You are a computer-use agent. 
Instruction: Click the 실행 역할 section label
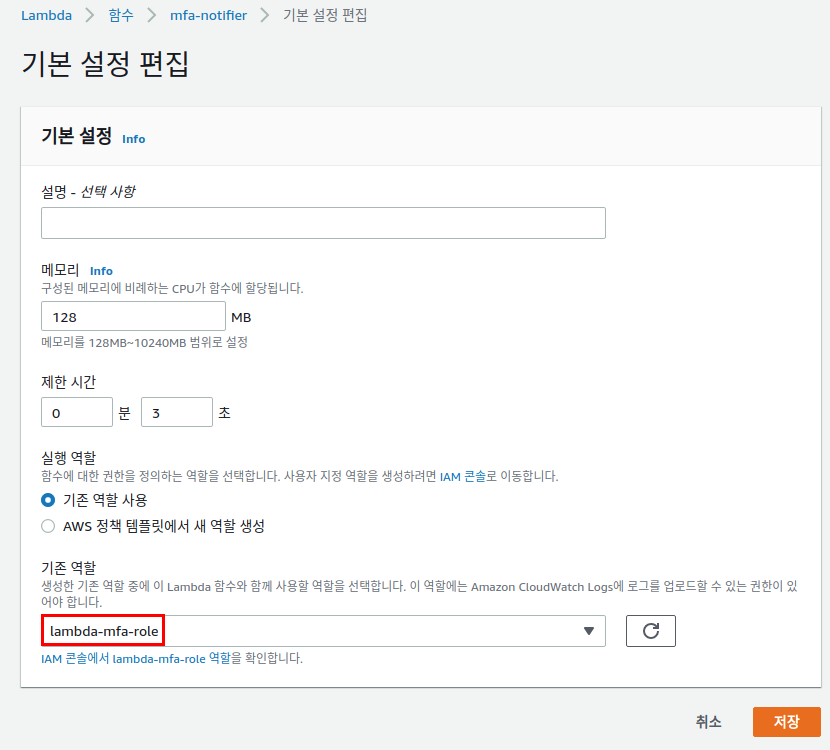click(68, 458)
